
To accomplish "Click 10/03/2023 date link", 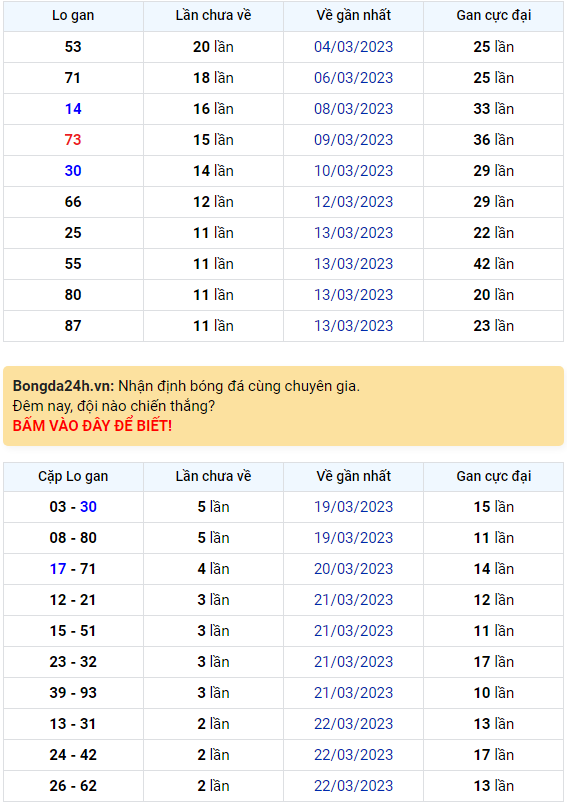I will click(x=353, y=171).
